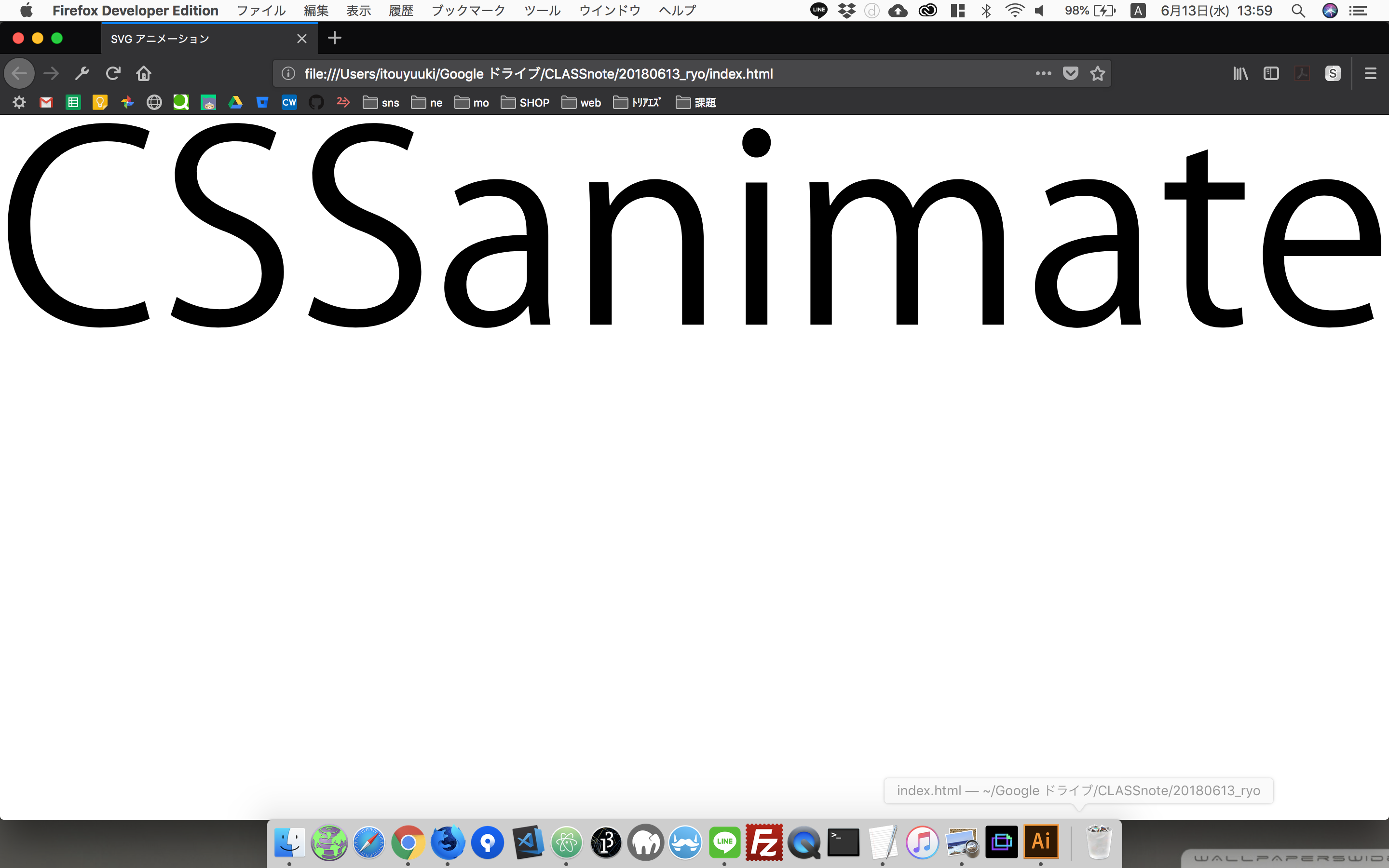The image size is (1389, 868).
Task: Toggle the Wi-Fi status menu
Action: pos(1015,10)
